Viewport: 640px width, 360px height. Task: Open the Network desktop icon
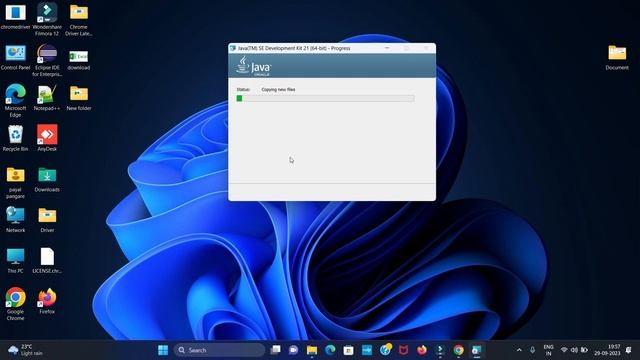pos(16,220)
